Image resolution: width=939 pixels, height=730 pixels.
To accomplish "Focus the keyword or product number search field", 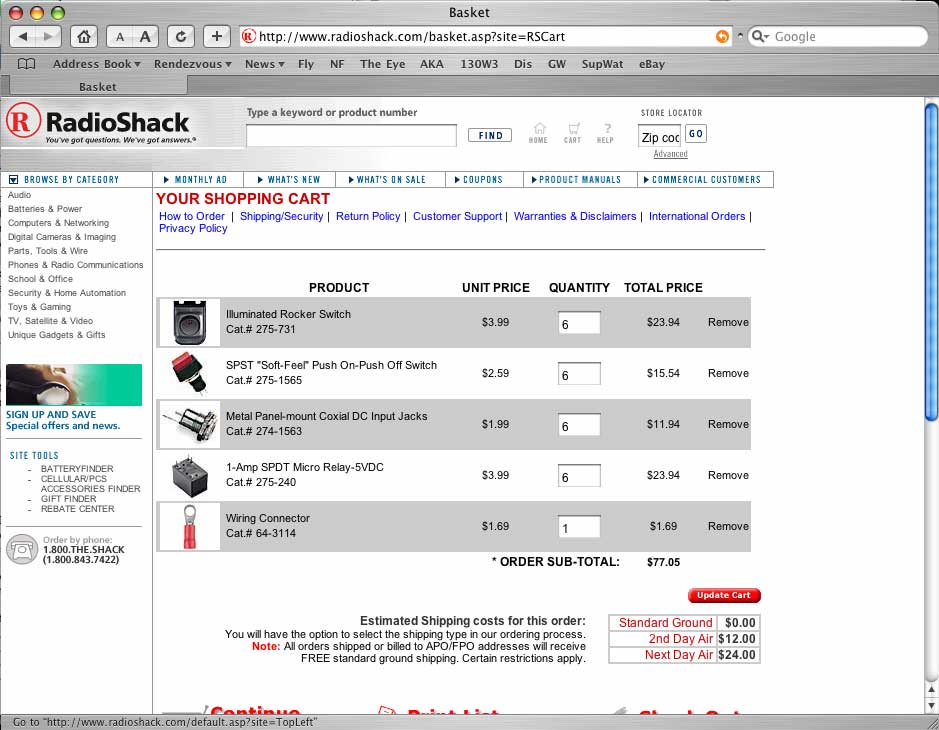I will [x=352, y=135].
